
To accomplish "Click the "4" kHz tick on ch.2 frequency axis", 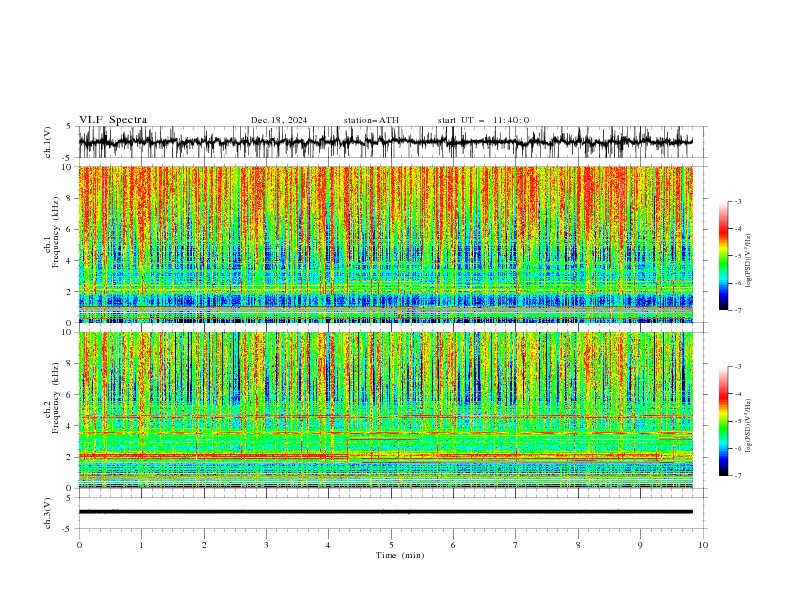I will [x=71, y=426].
